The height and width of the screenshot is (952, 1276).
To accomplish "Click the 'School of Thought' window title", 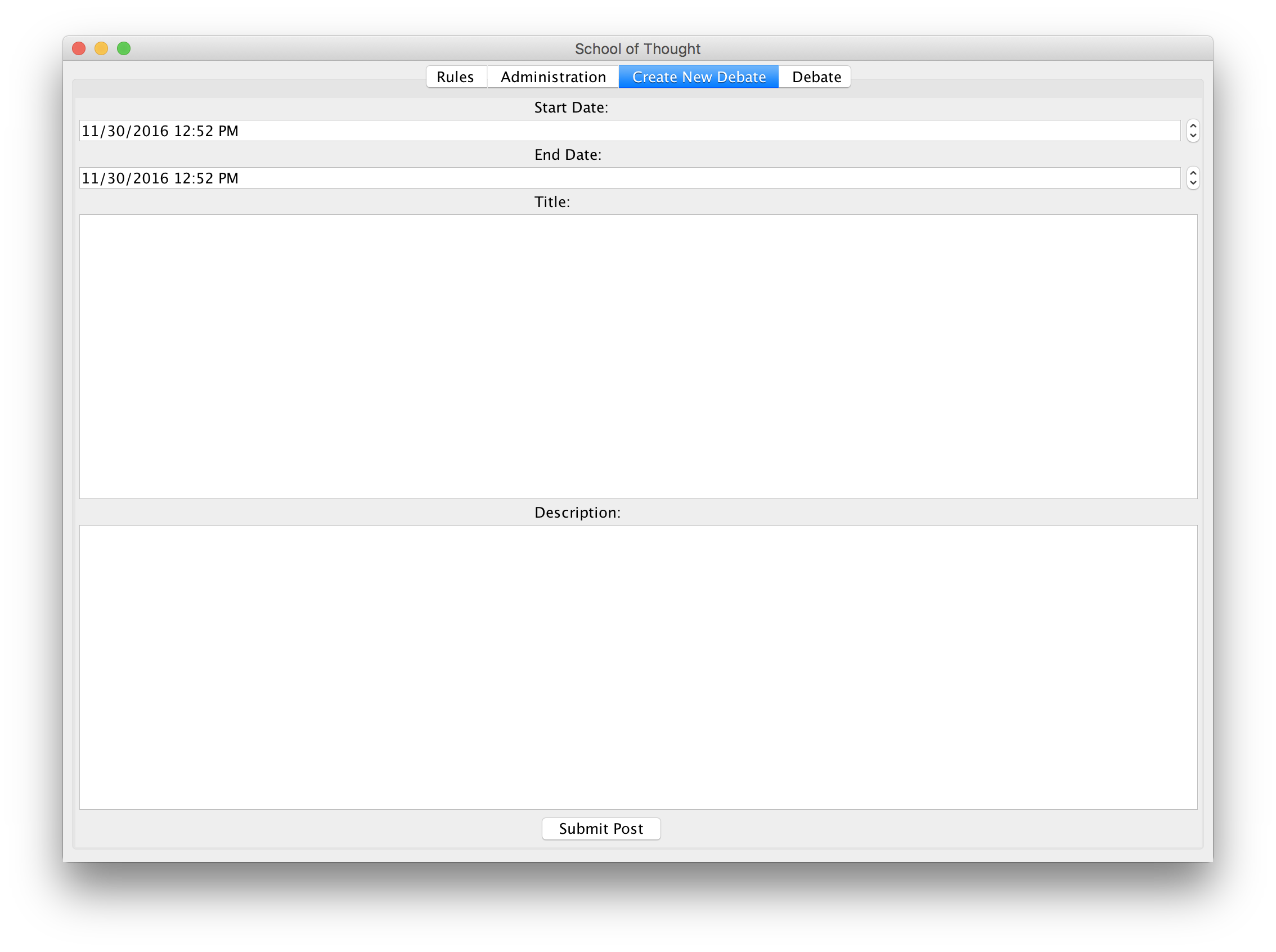I will (x=637, y=49).
